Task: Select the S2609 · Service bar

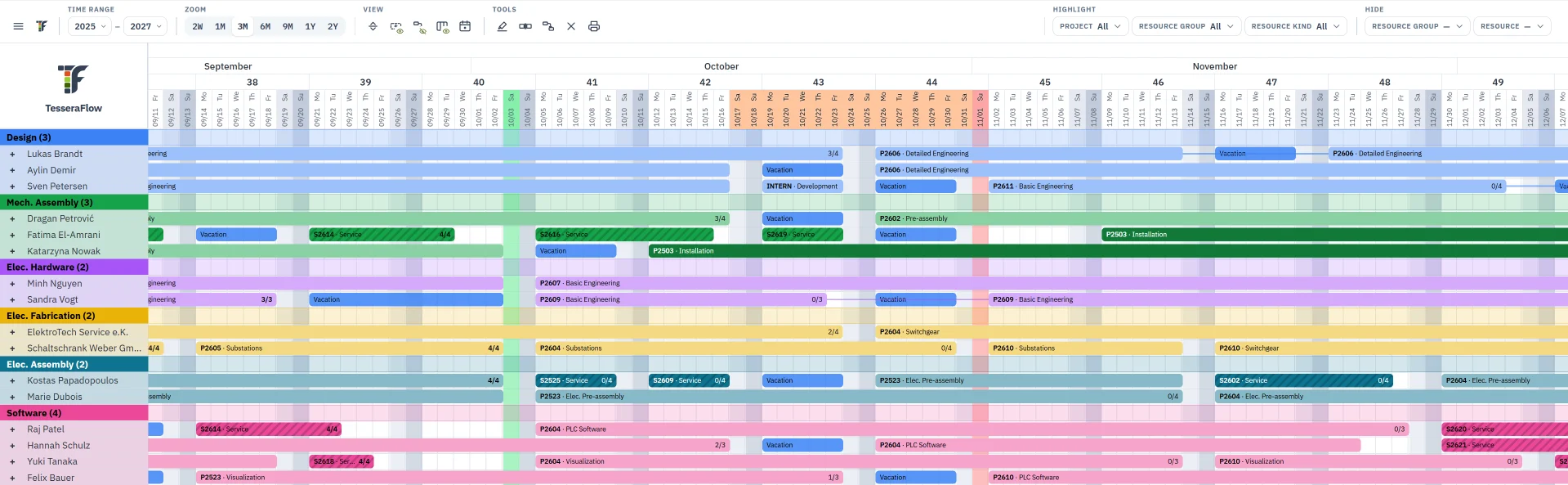Action: (x=690, y=380)
